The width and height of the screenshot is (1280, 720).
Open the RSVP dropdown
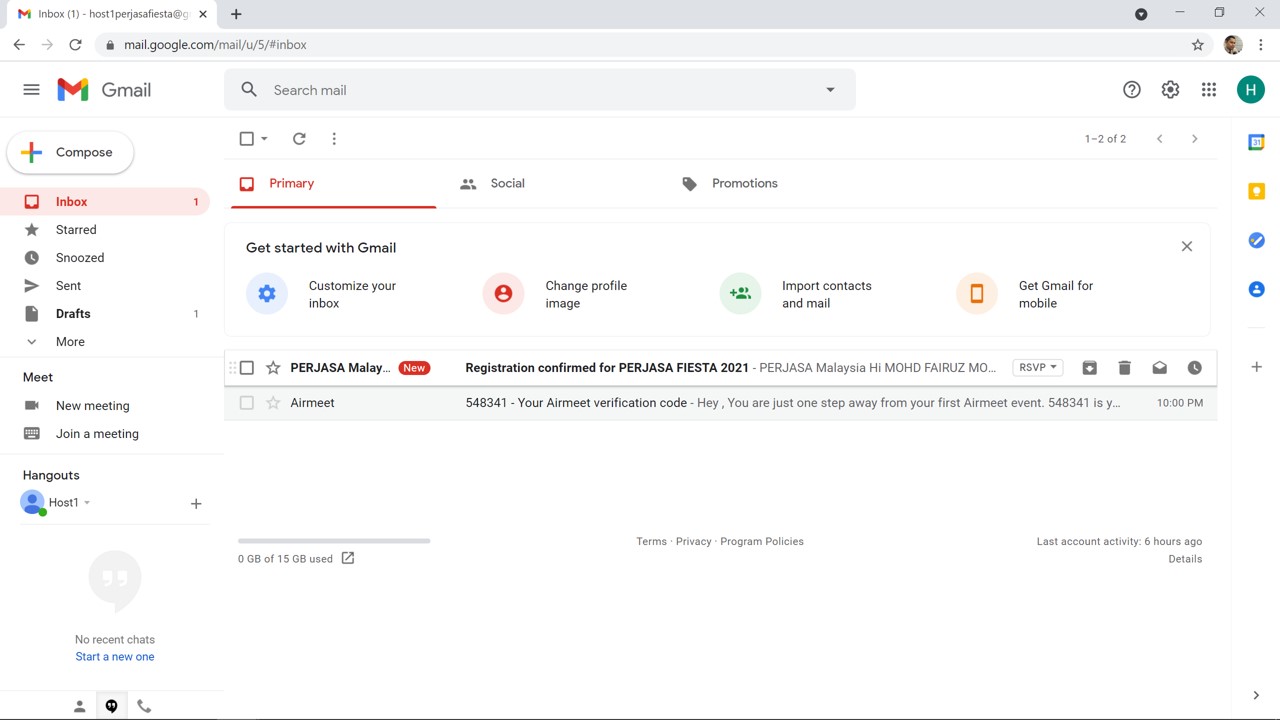pyautogui.click(x=1038, y=367)
